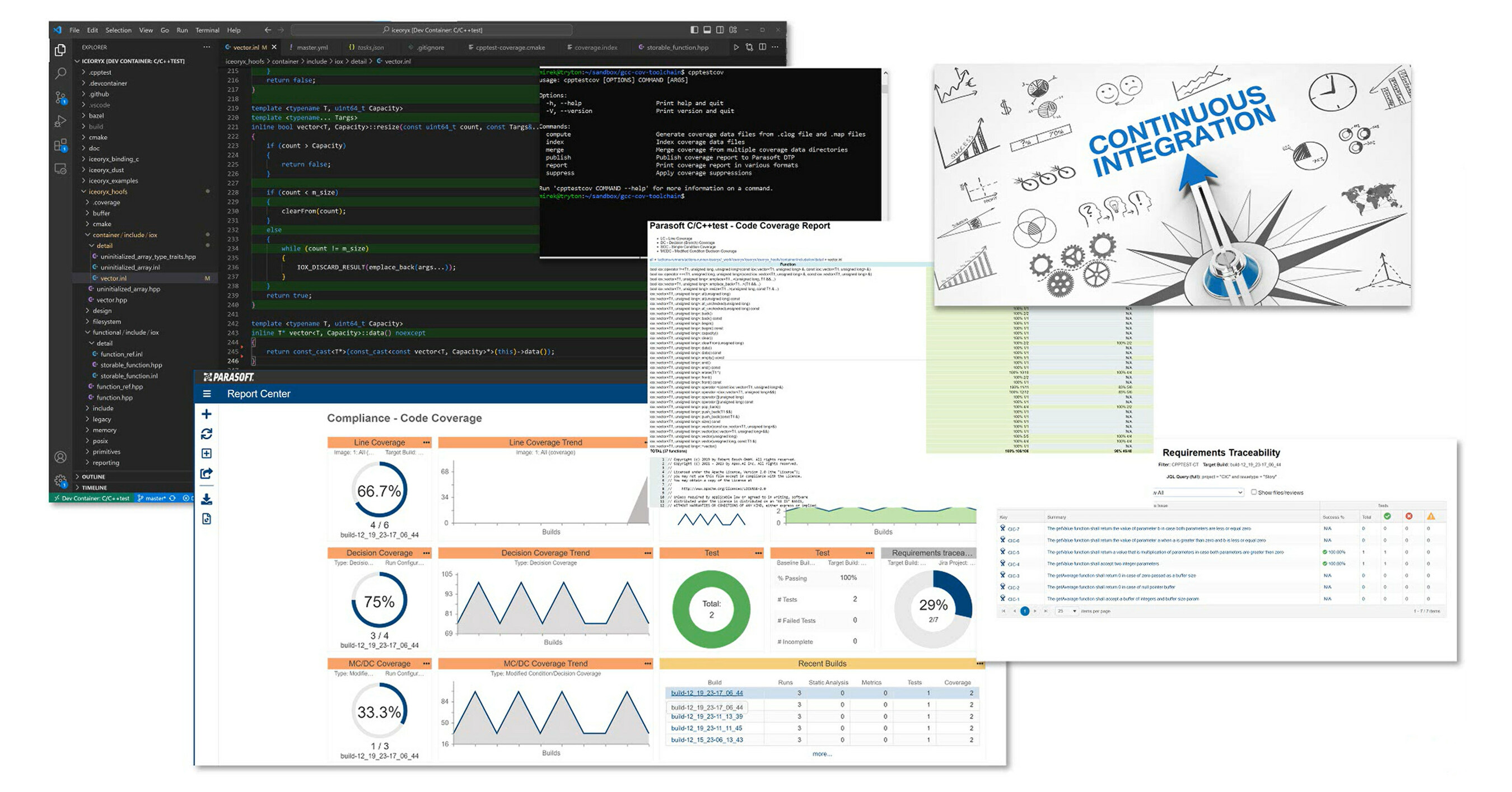Click the command center search field
This screenshot has width=1512, height=792.
(432, 30)
